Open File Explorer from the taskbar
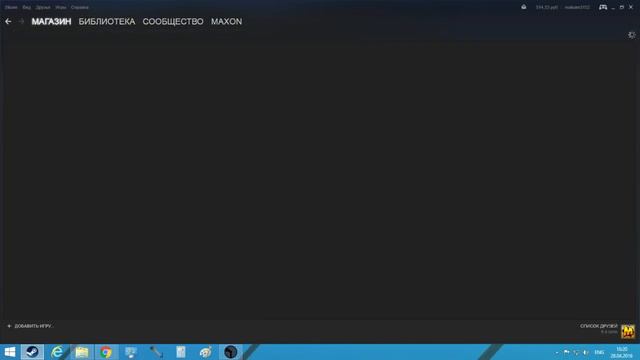This screenshot has height=360, width=640. tap(82, 352)
